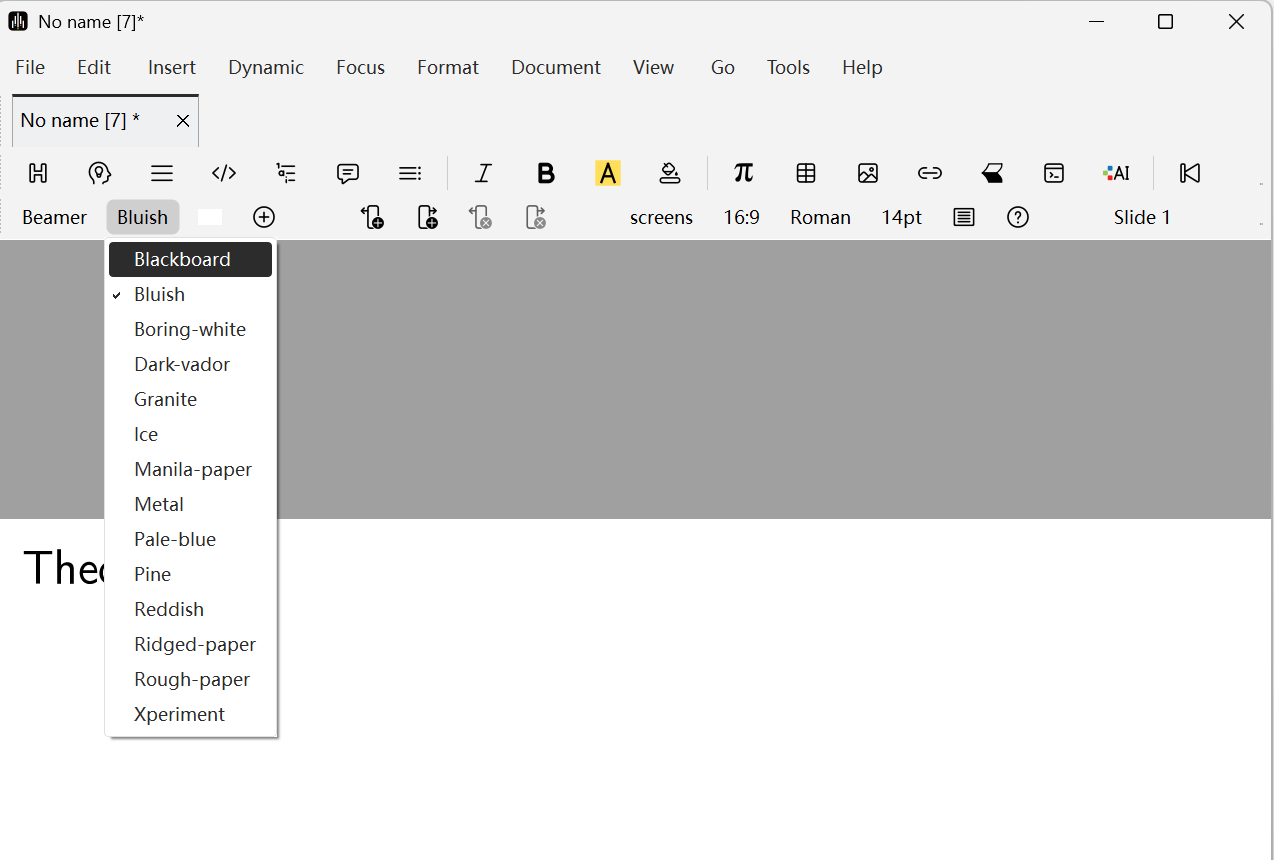Open the Beamer style dropdown
1274x860 pixels.
[54, 217]
